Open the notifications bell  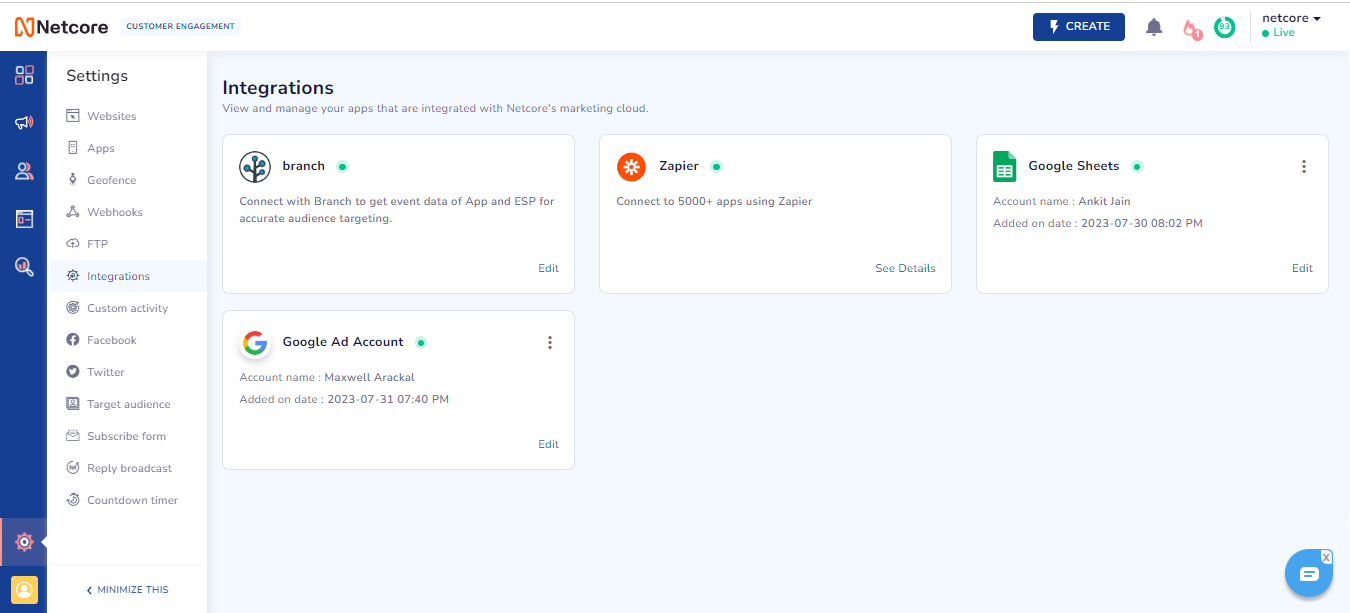1154,27
